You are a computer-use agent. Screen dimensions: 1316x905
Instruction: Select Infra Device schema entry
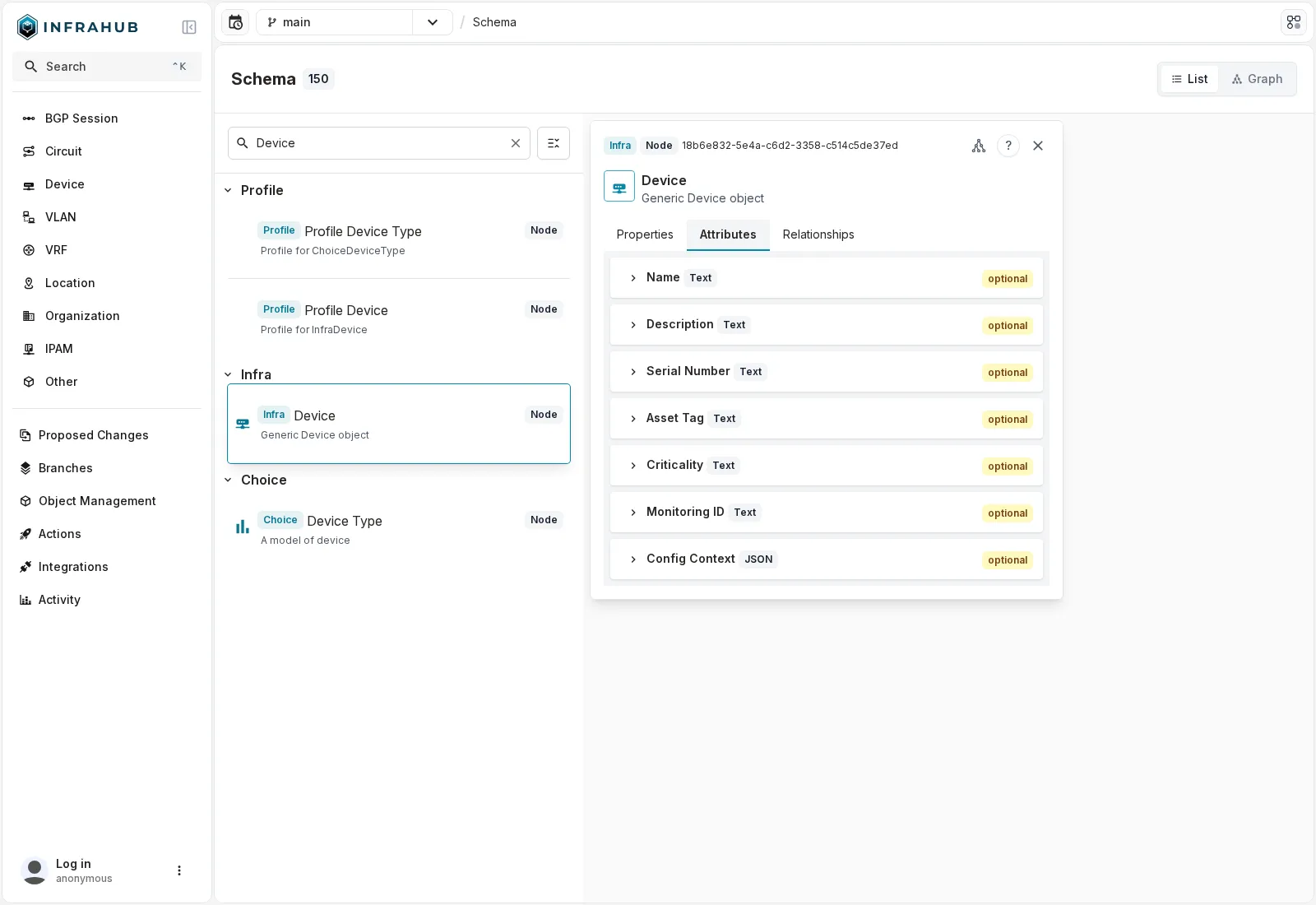click(x=399, y=424)
